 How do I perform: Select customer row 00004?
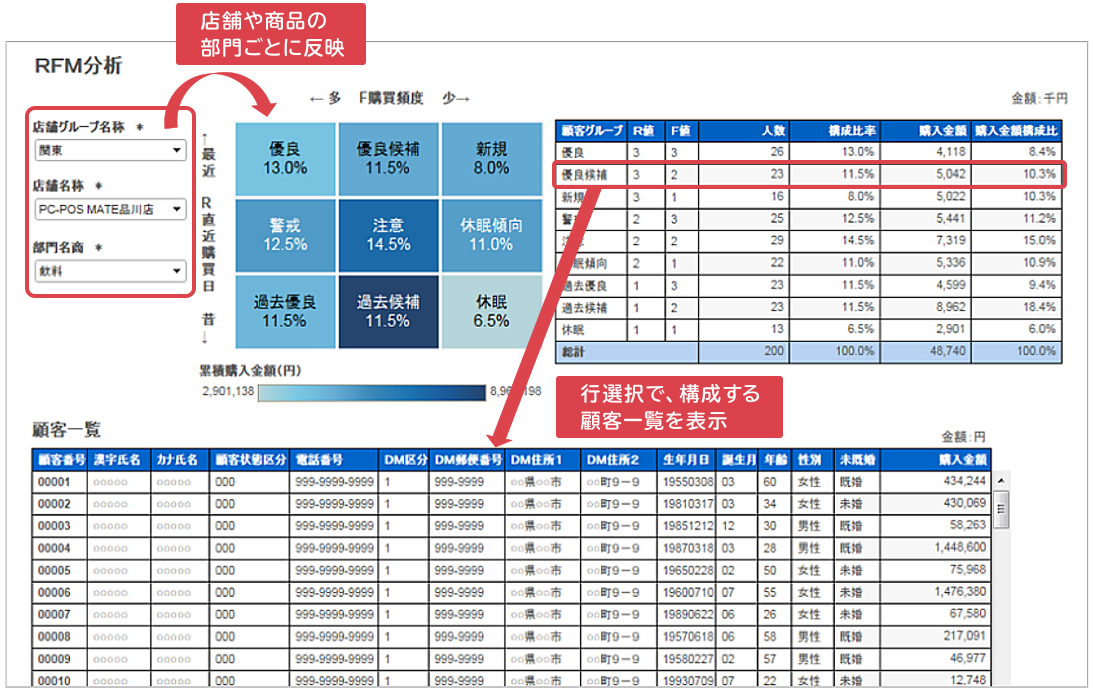pyautogui.click(x=511, y=548)
